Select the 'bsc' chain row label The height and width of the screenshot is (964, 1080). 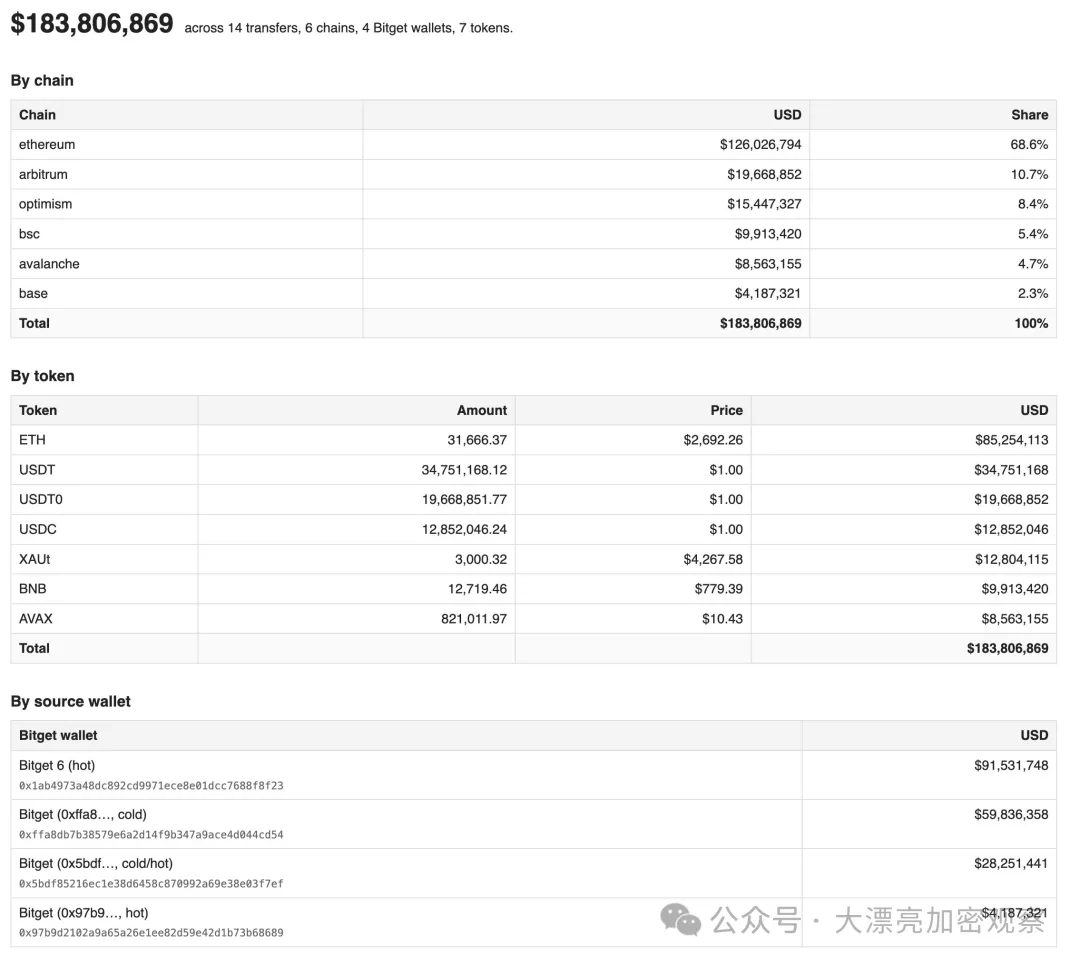point(30,234)
